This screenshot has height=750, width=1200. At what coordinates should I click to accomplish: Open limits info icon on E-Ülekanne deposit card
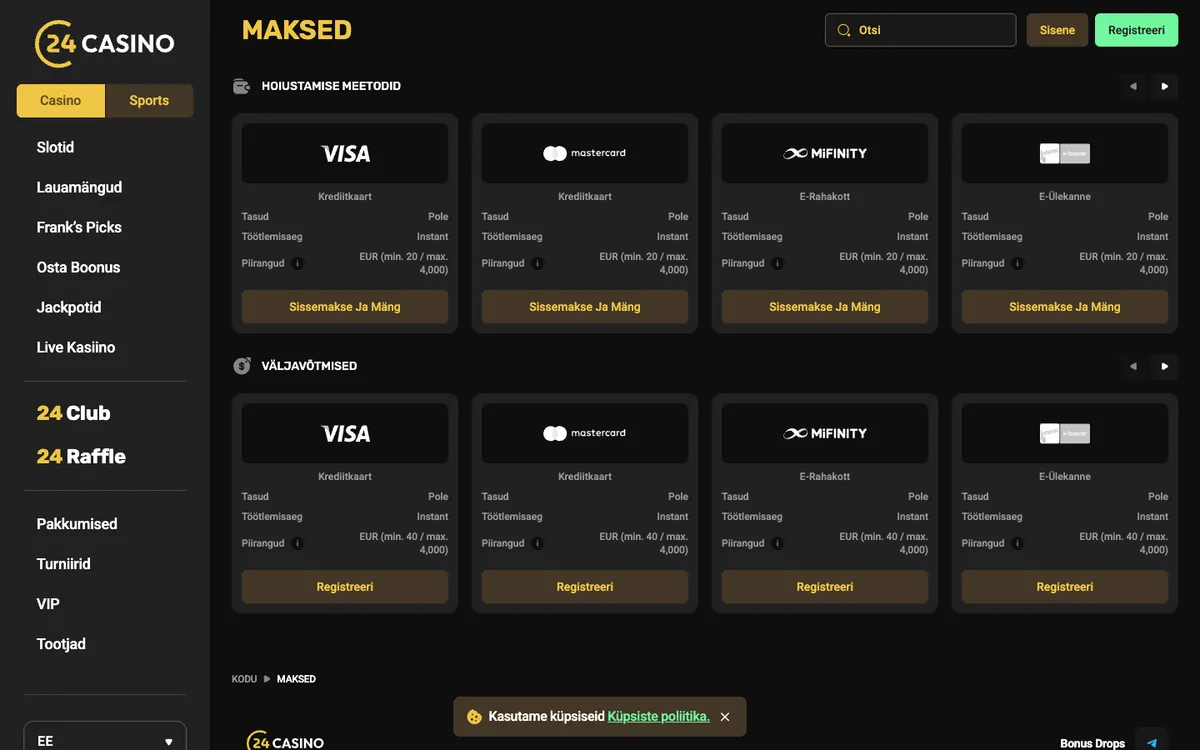pyautogui.click(x=1018, y=264)
